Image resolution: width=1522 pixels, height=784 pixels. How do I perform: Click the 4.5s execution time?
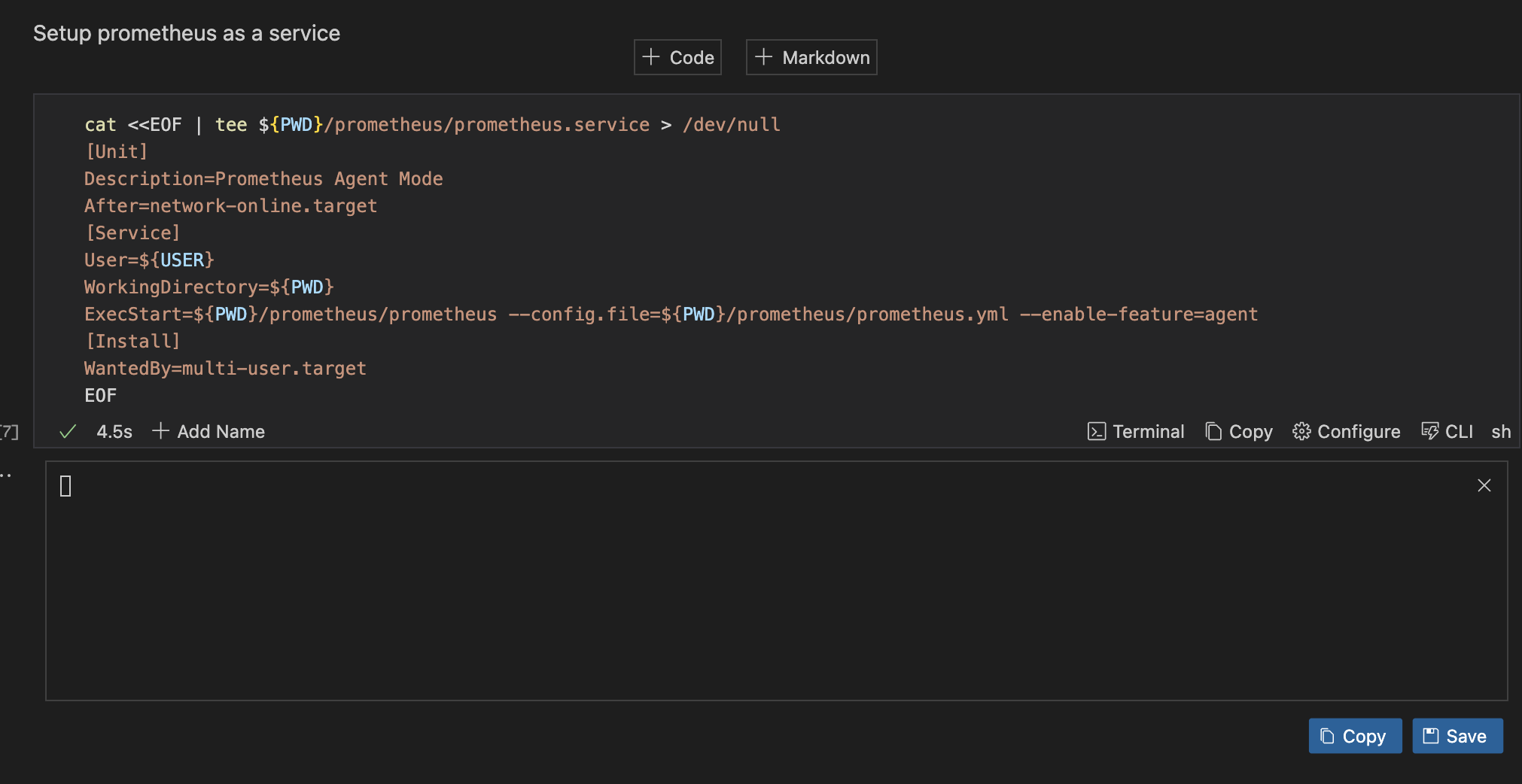click(x=114, y=431)
